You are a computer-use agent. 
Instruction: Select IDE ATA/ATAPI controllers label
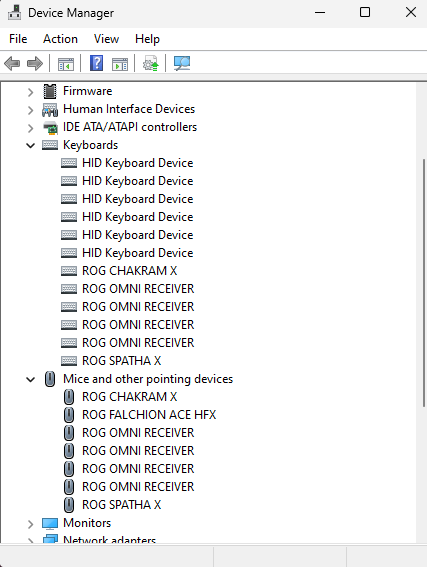click(130, 127)
